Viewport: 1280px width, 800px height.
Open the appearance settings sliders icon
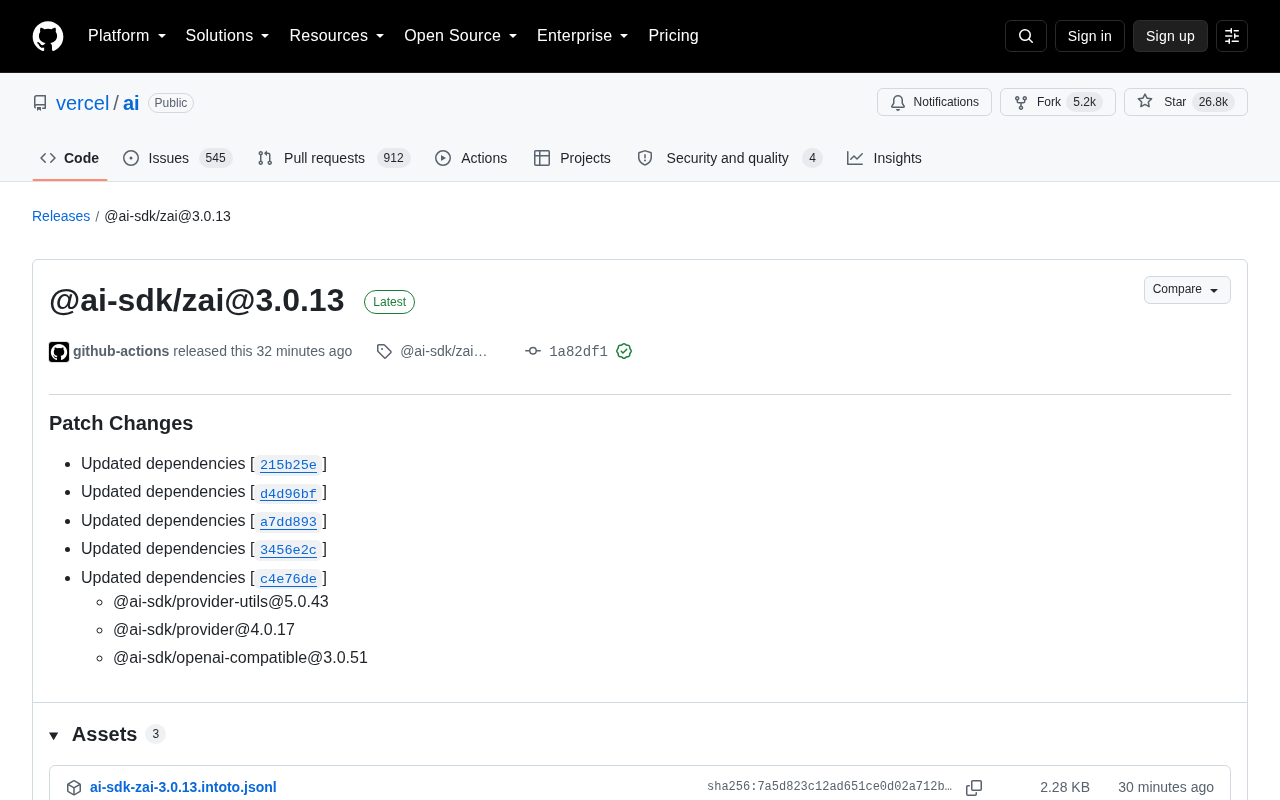pos(1232,36)
